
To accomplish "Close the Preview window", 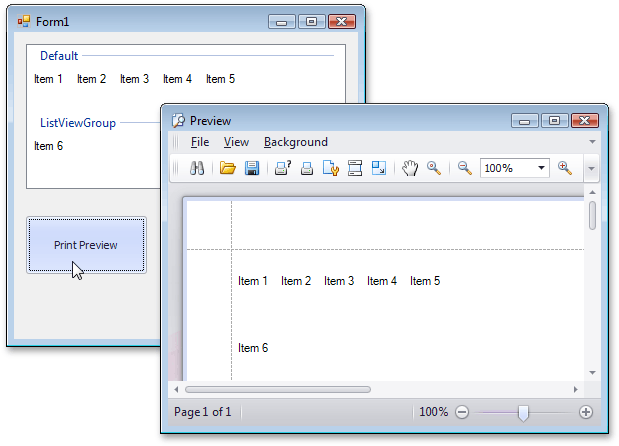I will (585, 121).
